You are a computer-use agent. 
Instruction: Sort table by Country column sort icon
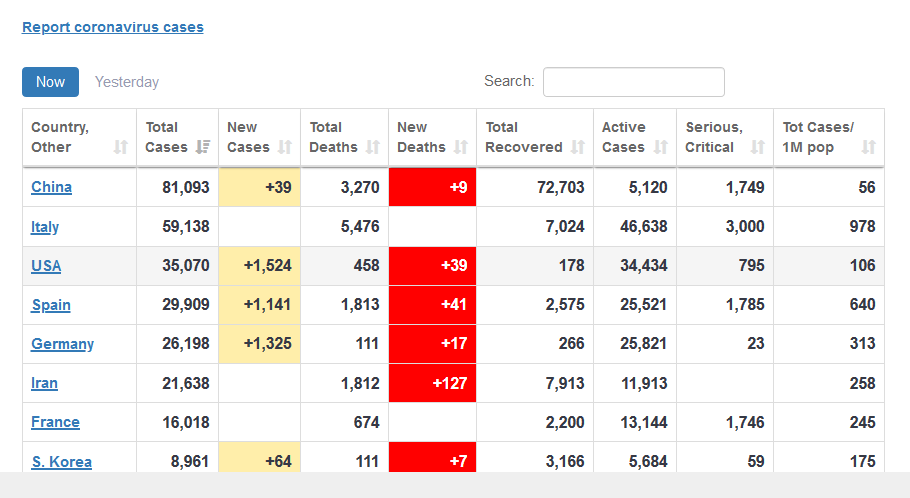pos(121,147)
